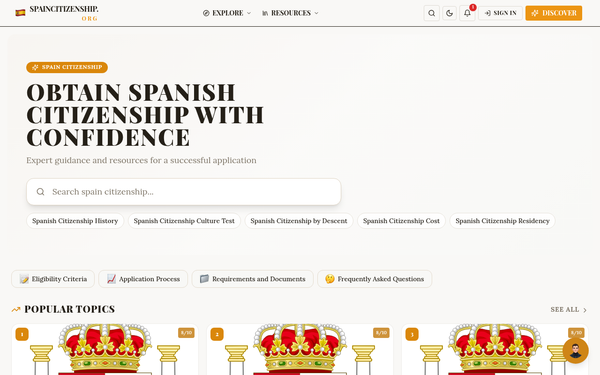Toggle dark mode moon icon

coord(449,13)
